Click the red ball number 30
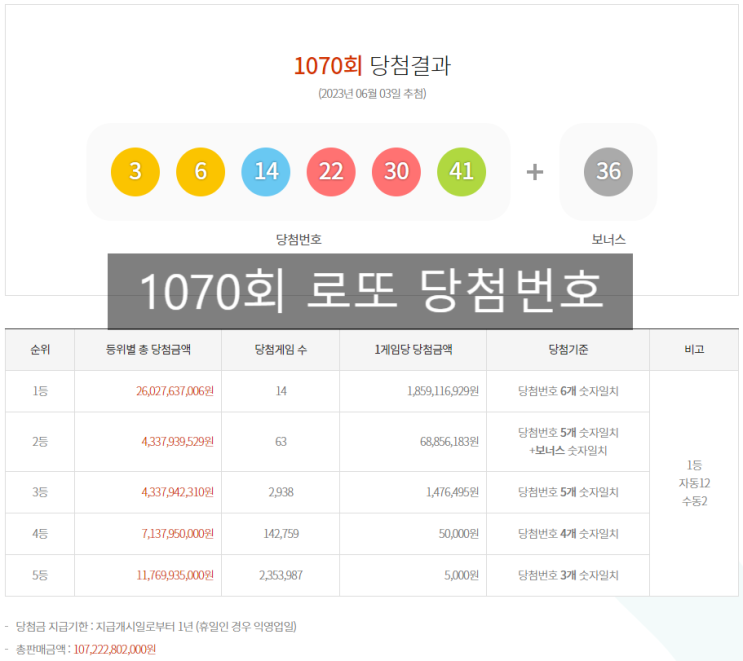 (x=396, y=172)
